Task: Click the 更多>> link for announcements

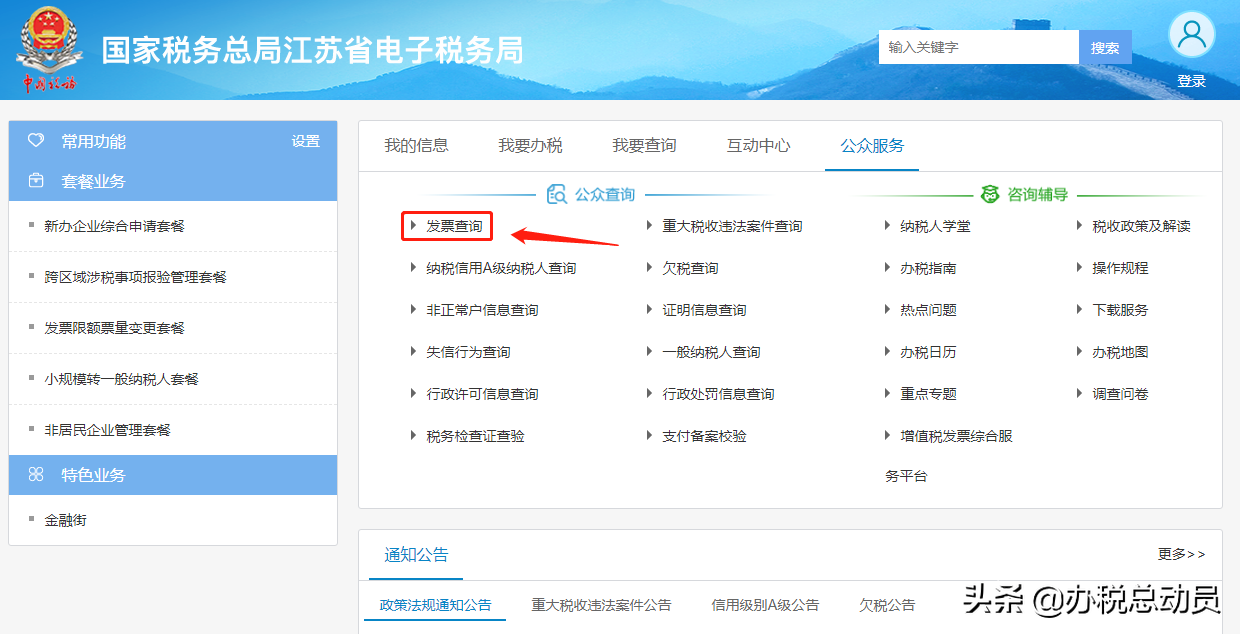Action: click(x=1181, y=555)
